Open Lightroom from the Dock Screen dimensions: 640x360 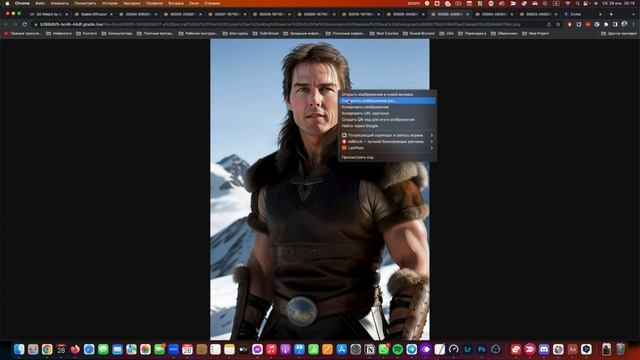468,349
